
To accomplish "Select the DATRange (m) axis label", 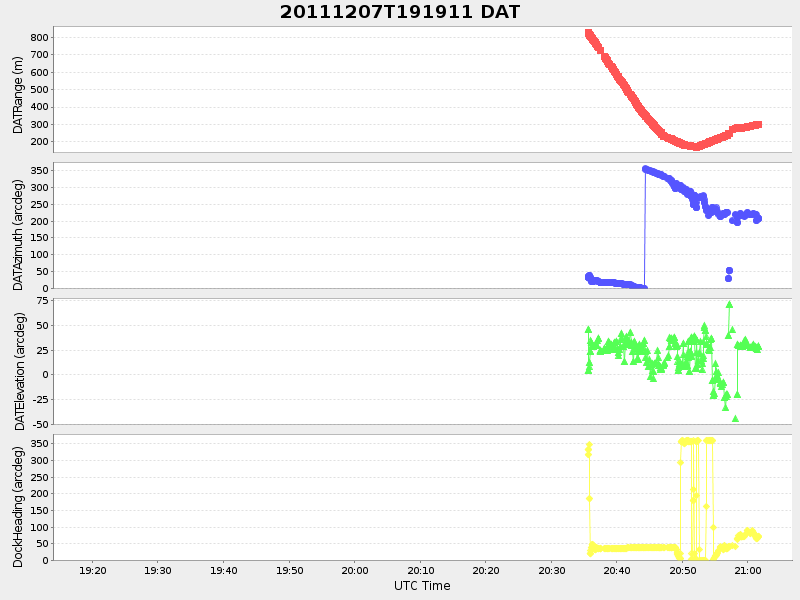I will pyautogui.click(x=18, y=94).
